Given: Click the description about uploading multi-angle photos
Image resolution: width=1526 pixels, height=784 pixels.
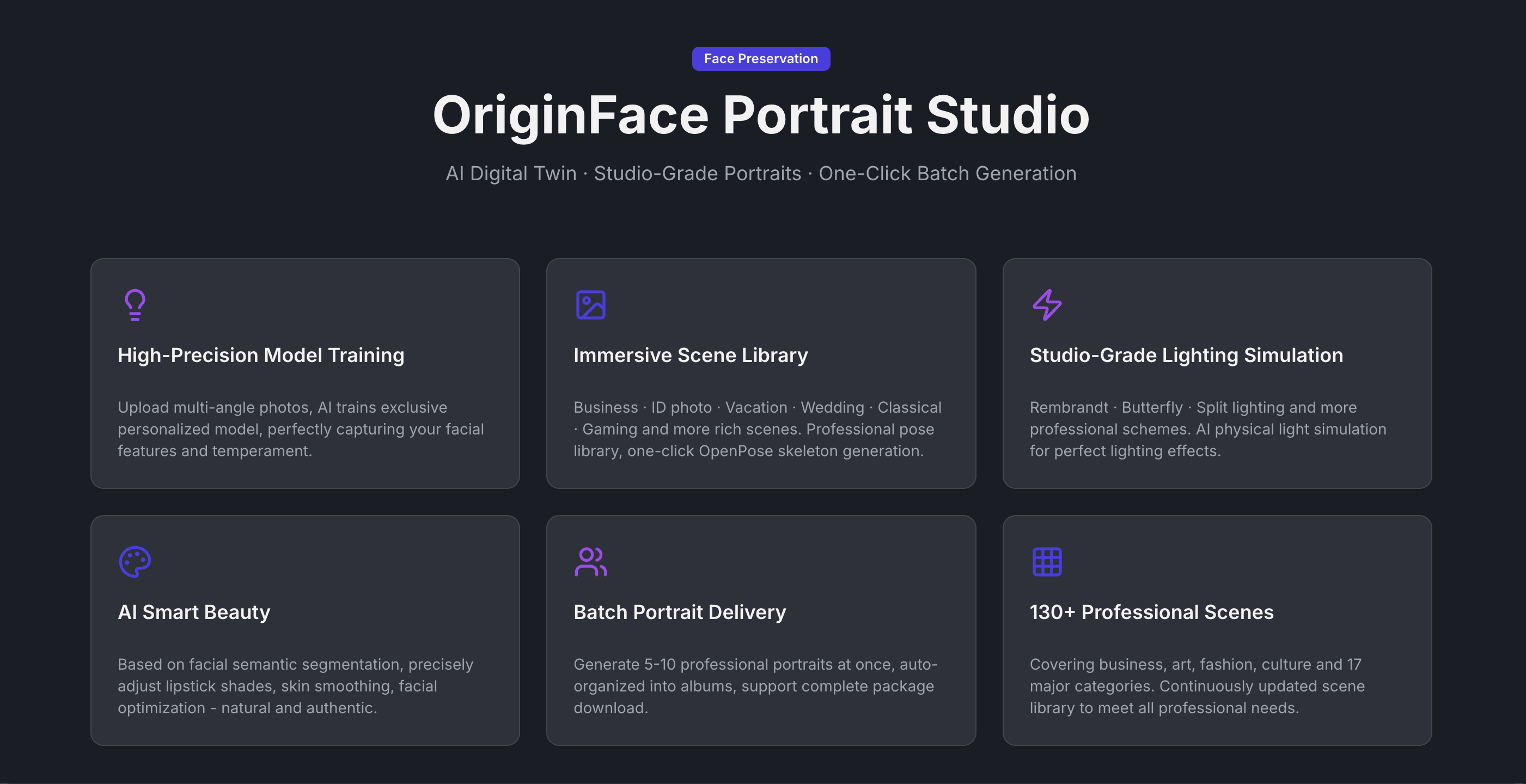Looking at the screenshot, I should point(300,430).
